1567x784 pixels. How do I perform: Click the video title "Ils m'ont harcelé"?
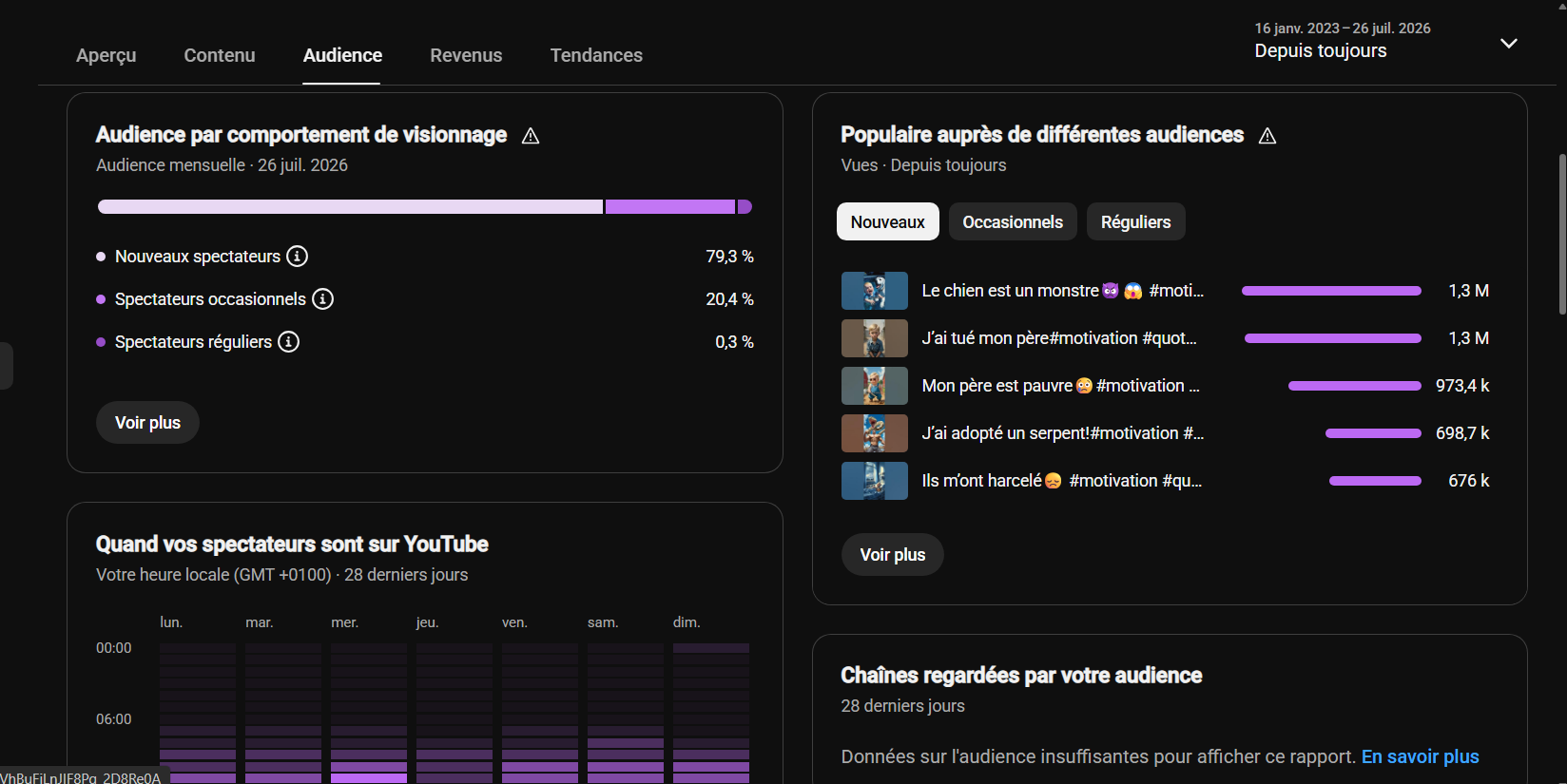[x=1062, y=481]
